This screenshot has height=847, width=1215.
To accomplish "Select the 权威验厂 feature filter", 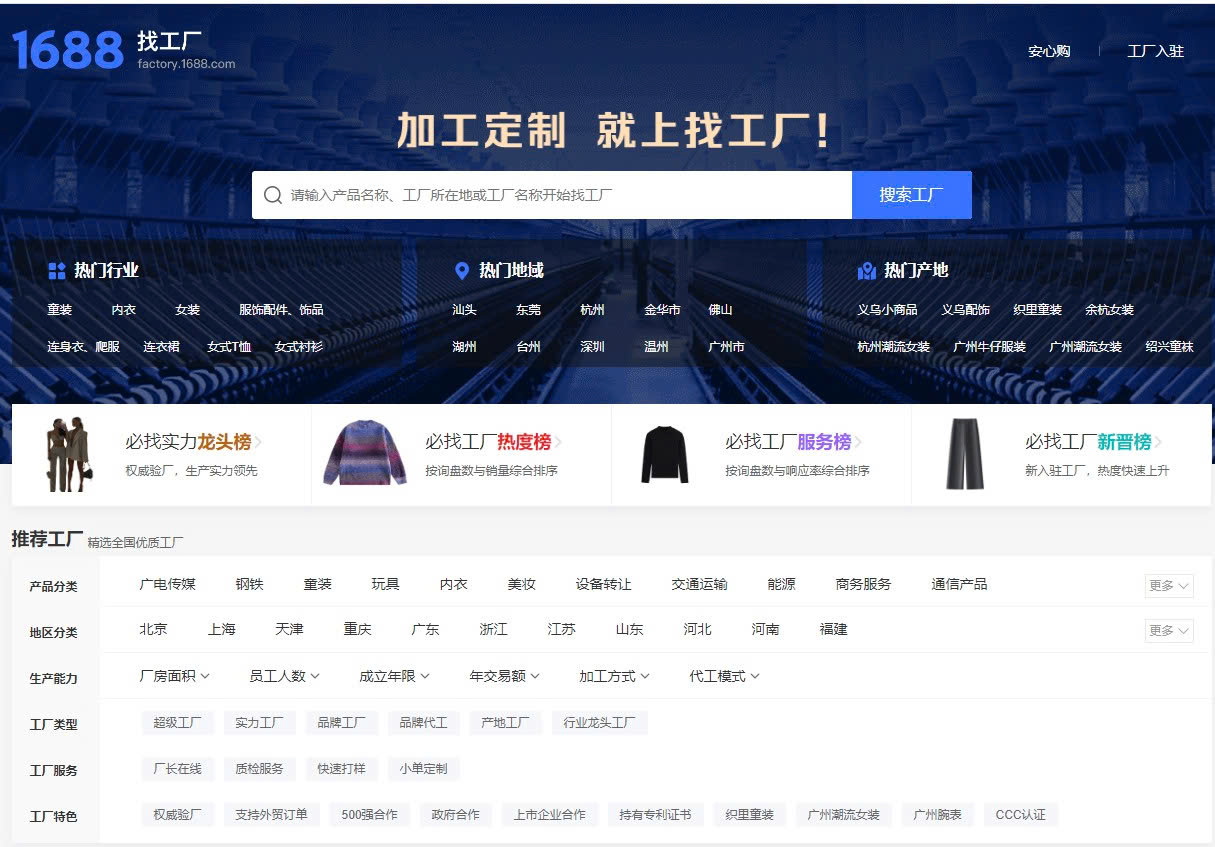I will 177,815.
